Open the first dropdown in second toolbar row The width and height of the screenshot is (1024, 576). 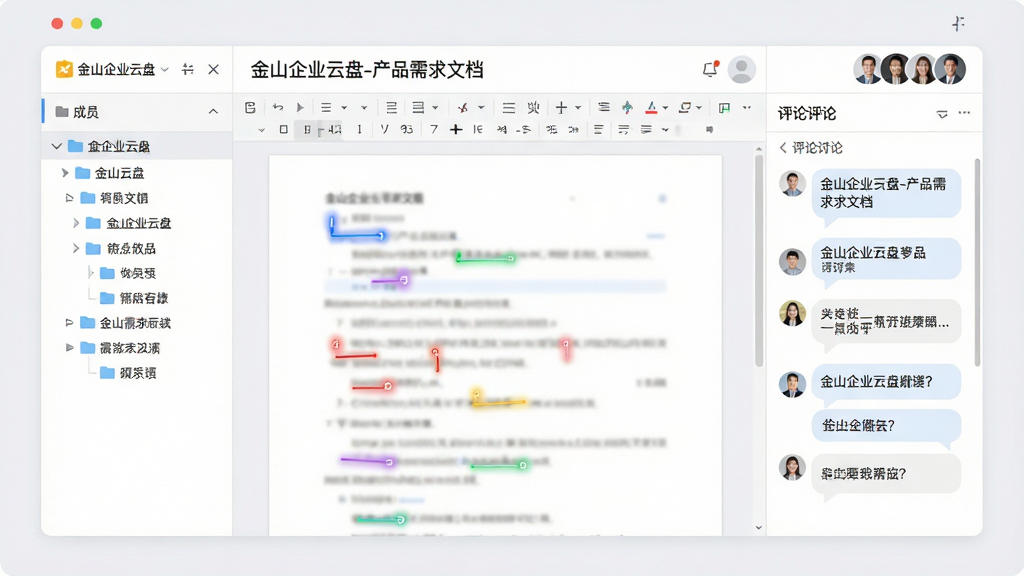point(261,130)
